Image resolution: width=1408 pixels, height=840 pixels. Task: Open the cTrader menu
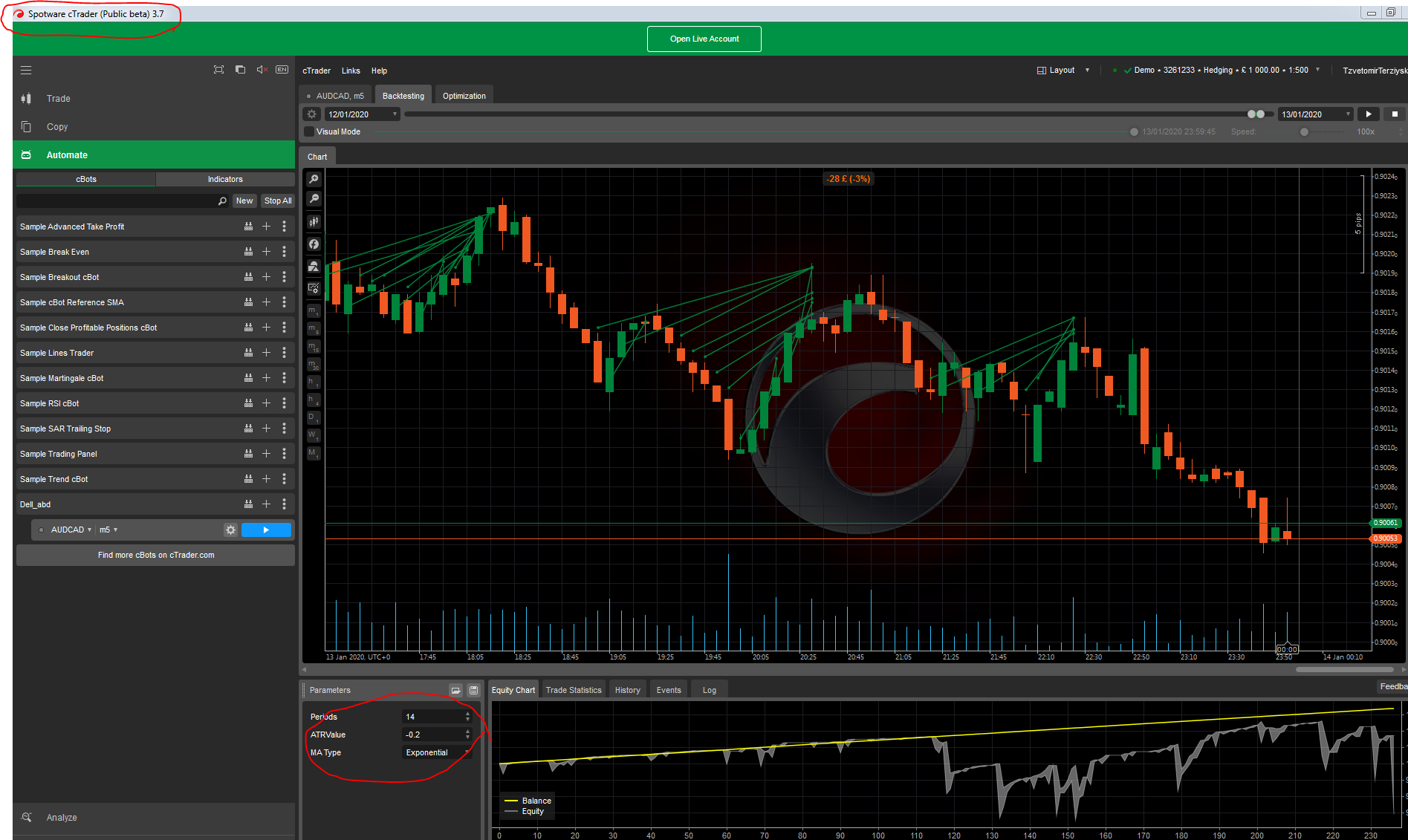[317, 71]
